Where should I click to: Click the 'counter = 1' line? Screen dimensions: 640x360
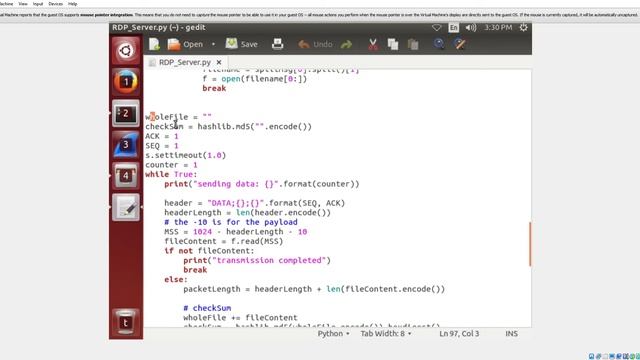171,165
